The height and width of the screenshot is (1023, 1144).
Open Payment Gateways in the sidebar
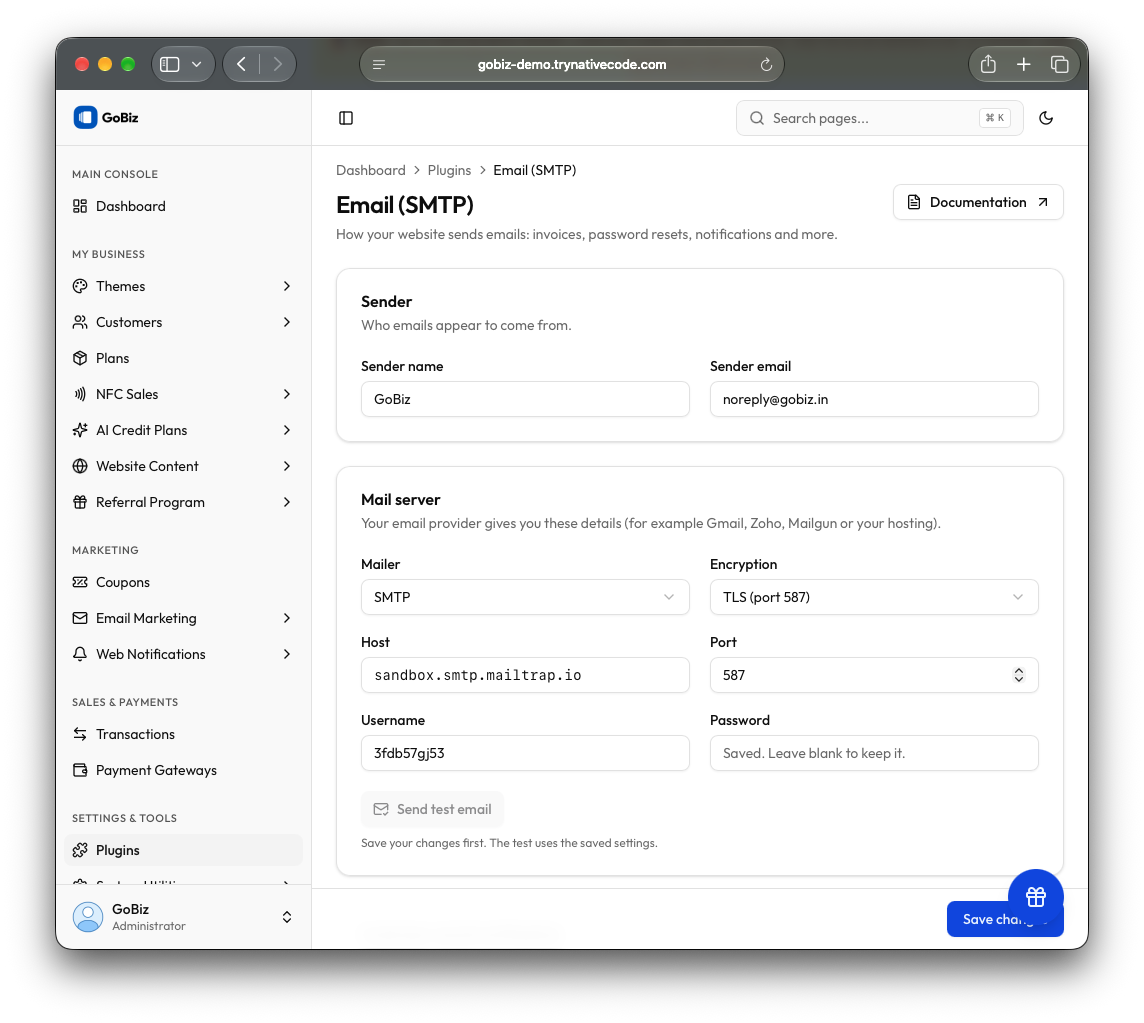[x=184, y=771]
